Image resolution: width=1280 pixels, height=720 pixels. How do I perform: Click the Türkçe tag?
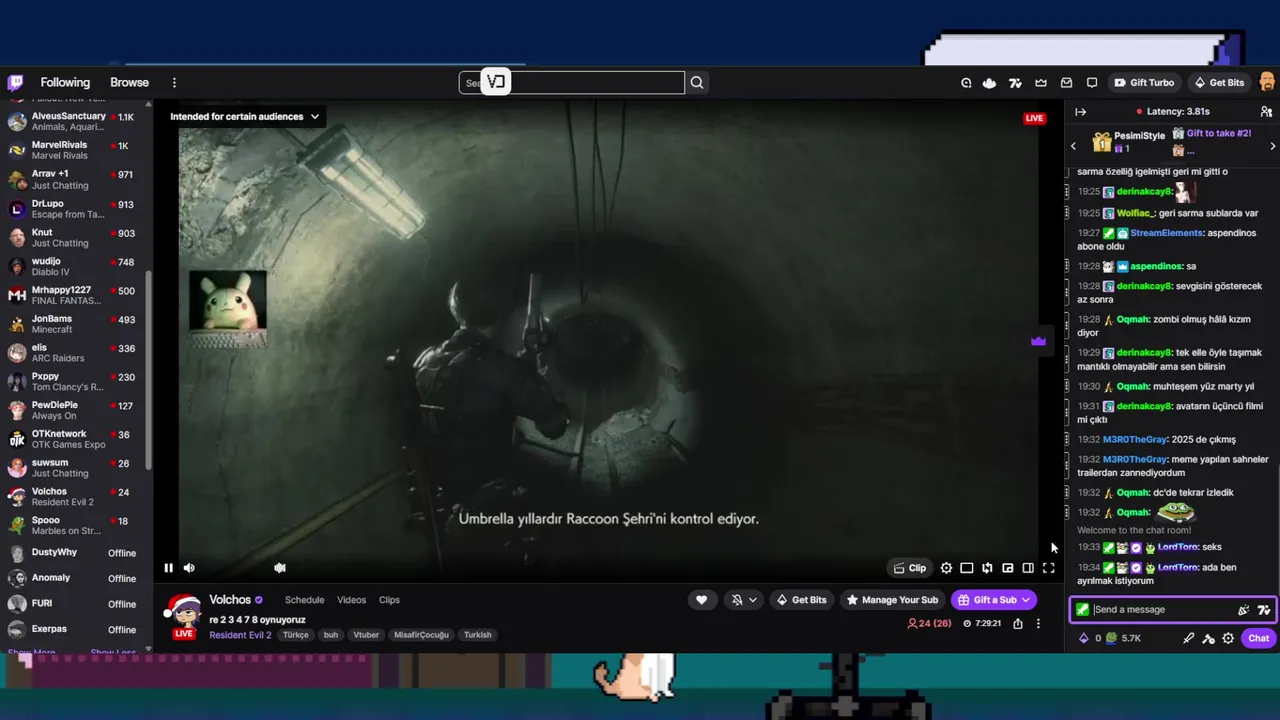[x=296, y=635]
